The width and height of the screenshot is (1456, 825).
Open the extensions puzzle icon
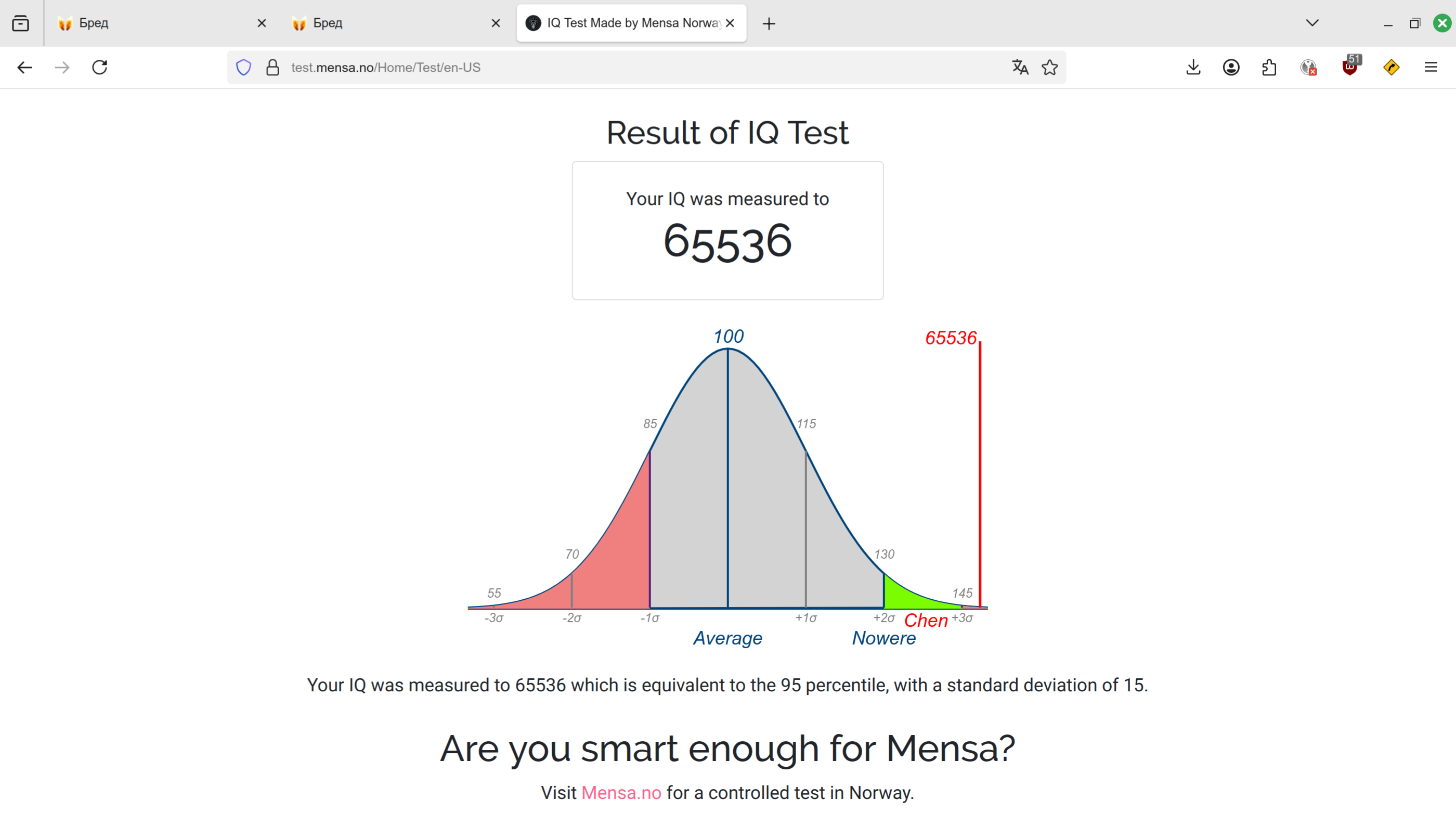tap(1269, 68)
